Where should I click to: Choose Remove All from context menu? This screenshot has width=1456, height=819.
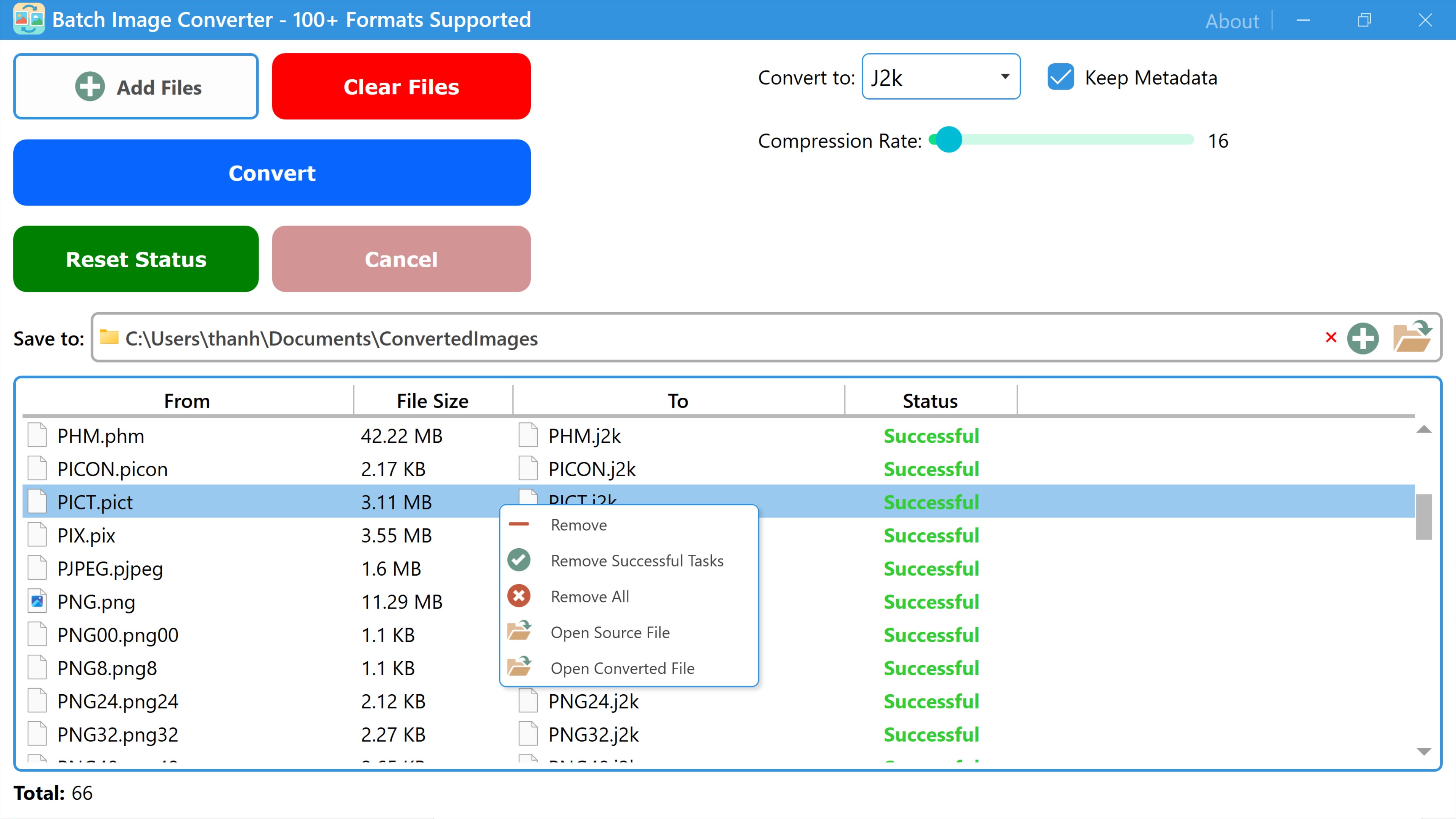[629, 596]
